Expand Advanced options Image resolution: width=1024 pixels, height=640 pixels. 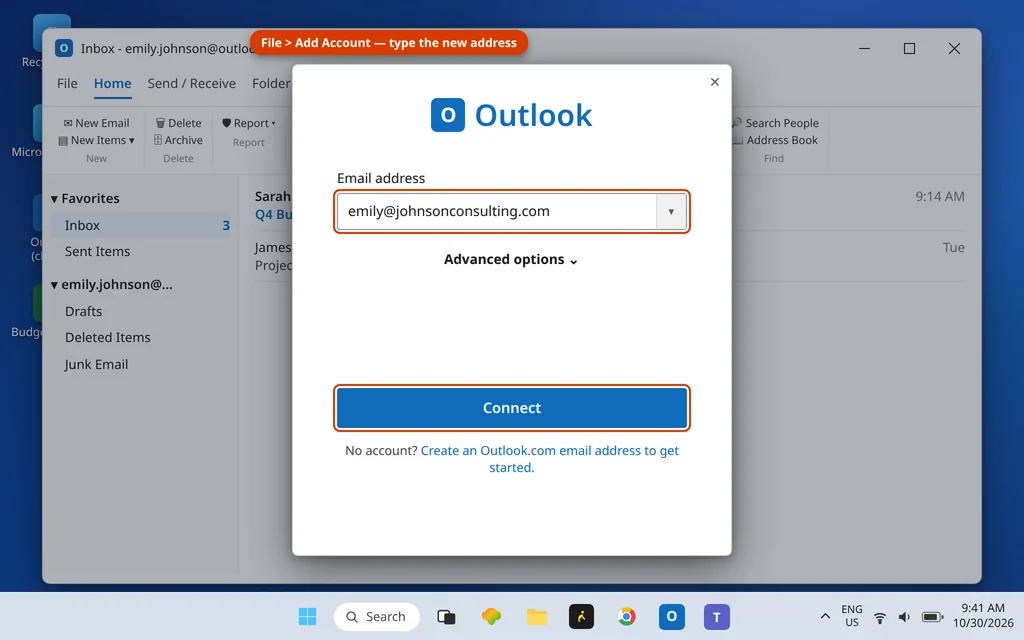pos(511,259)
